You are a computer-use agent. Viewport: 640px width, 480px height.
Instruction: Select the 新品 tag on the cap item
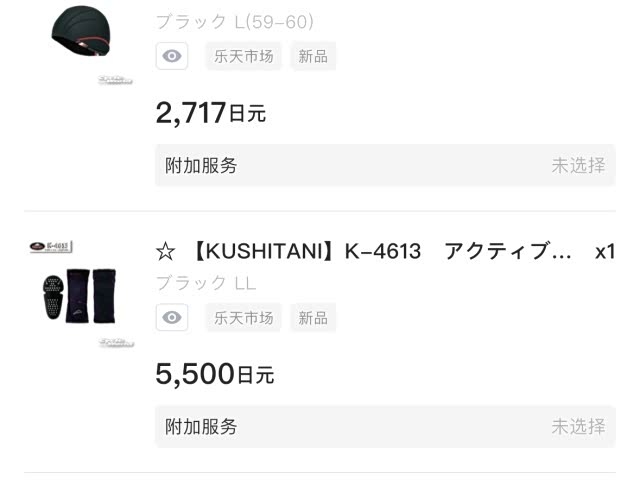313,56
